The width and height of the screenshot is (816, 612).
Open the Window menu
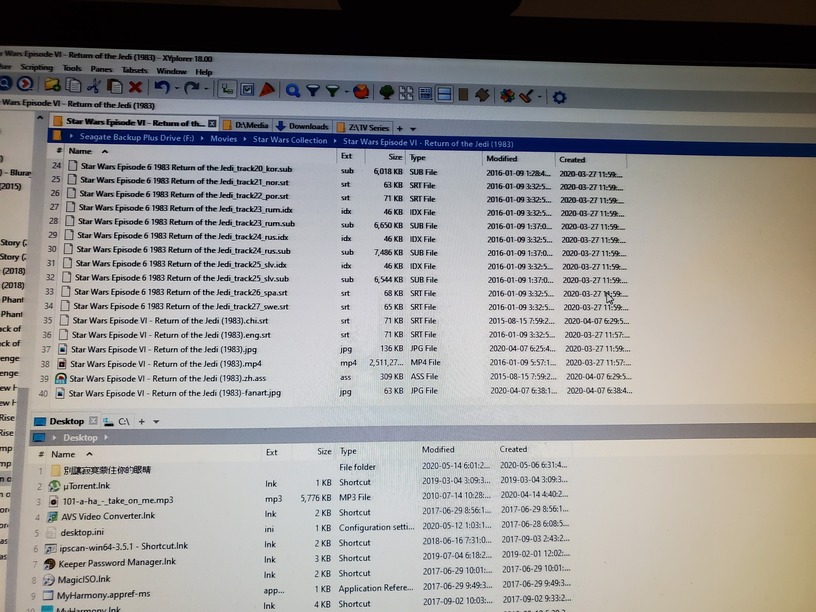171,71
